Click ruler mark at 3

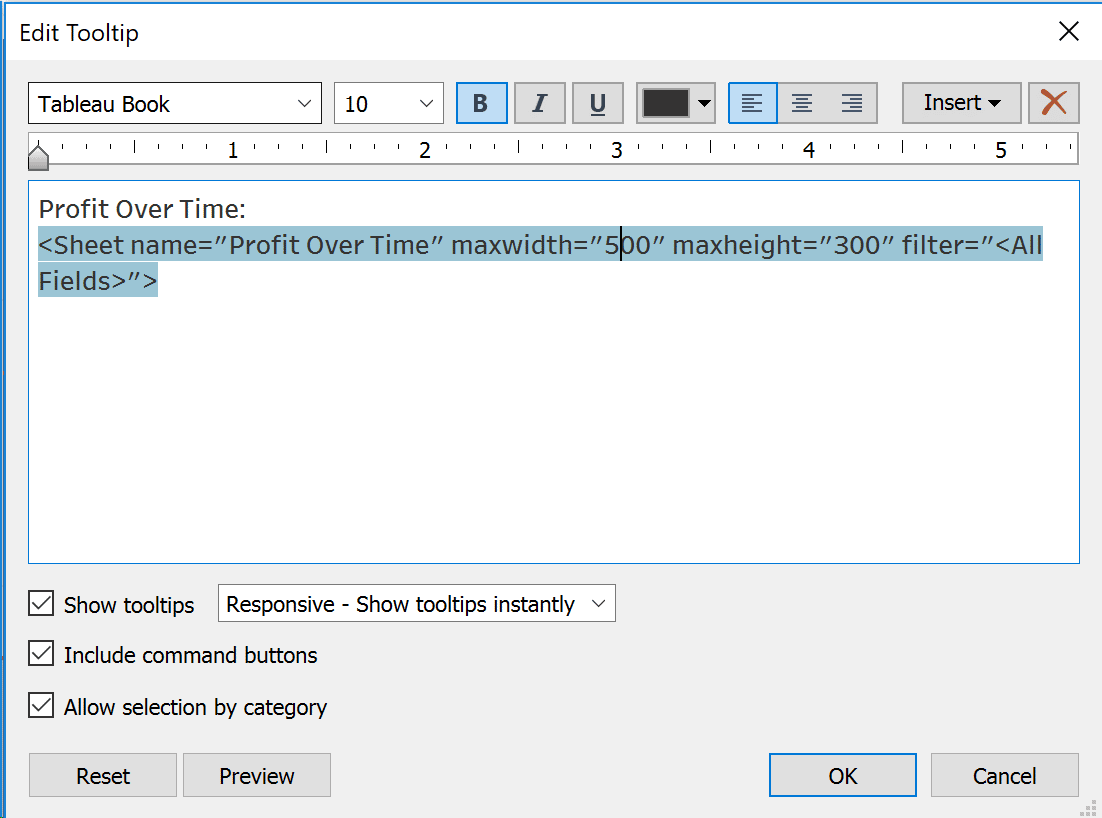pyautogui.click(x=616, y=150)
